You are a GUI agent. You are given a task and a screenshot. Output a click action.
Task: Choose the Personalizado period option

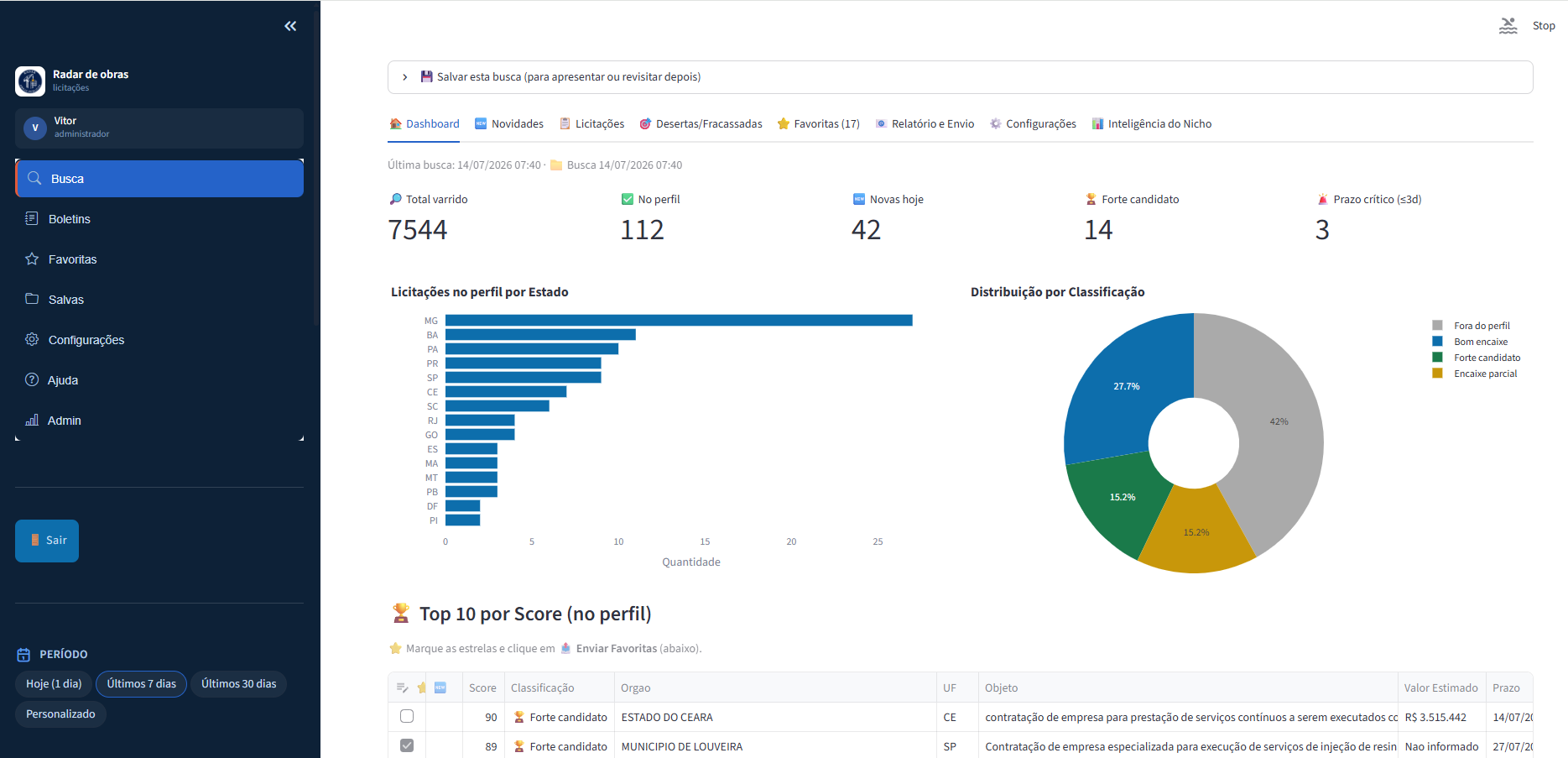60,714
